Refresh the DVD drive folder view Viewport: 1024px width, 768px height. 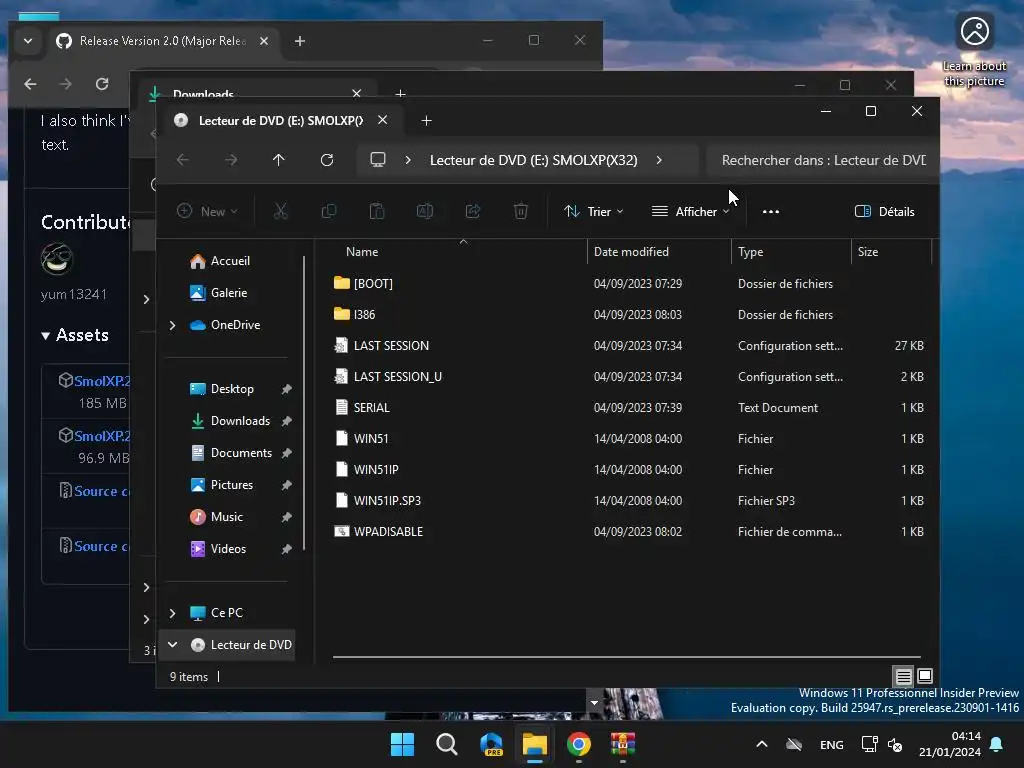click(327, 160)
